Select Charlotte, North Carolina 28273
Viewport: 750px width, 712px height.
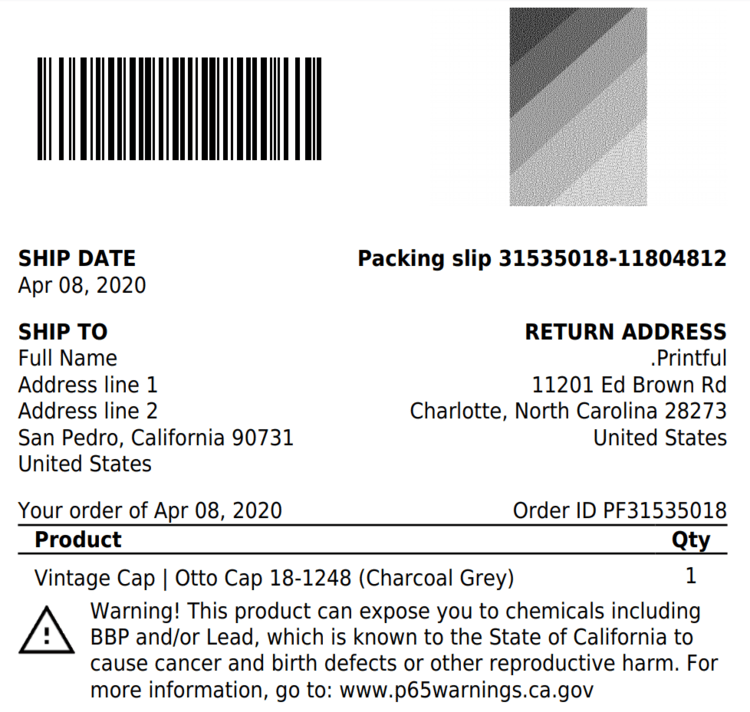tap(568, 411)
